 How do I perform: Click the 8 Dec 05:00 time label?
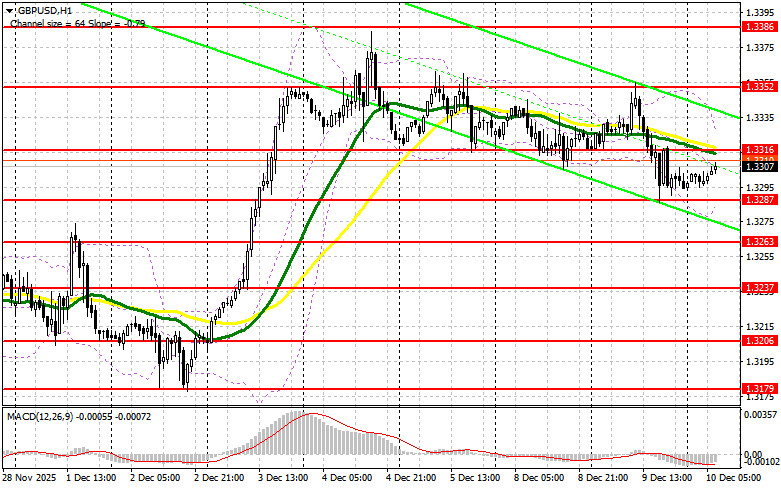[x=539, y=478]
